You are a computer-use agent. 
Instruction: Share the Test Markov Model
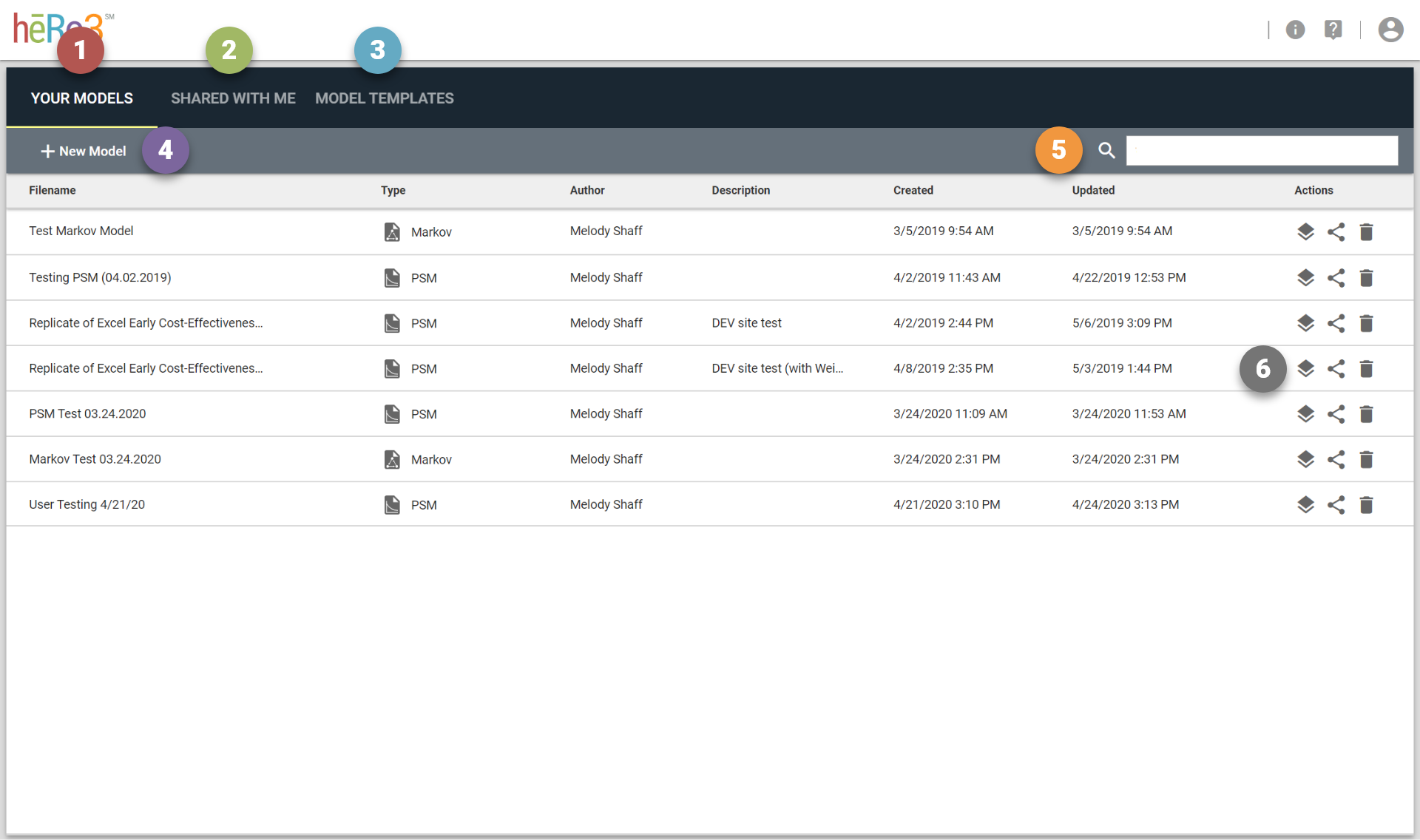[x=1336, y=231]
